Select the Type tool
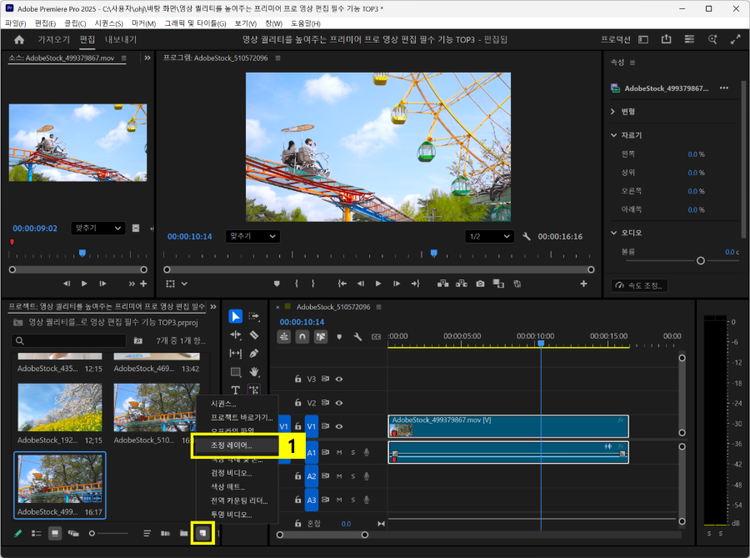 pyautogui.click(x=236, y=391)
